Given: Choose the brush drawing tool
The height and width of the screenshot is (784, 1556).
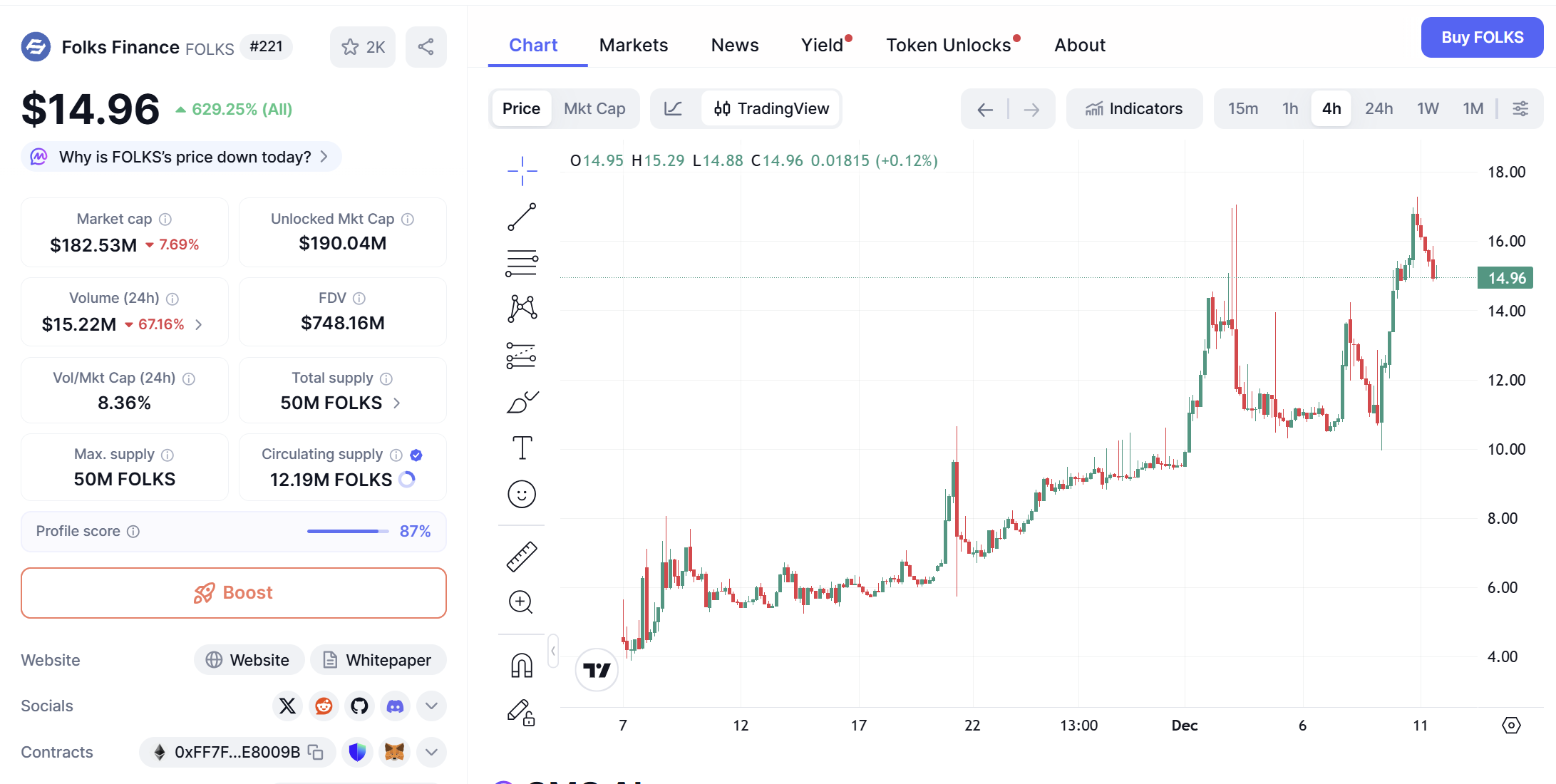Looking at the screenshot, I should [x=522, y=403].
